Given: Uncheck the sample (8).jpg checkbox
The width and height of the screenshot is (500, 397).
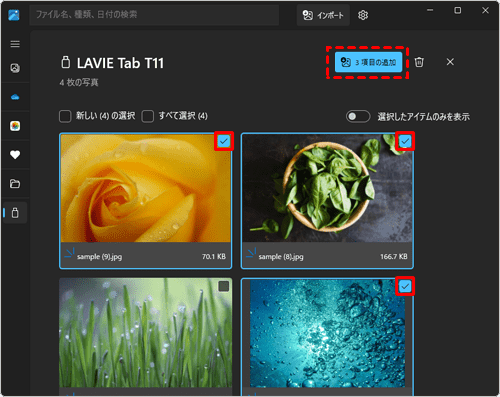Looking at the screenshot, I should (405, 141).
